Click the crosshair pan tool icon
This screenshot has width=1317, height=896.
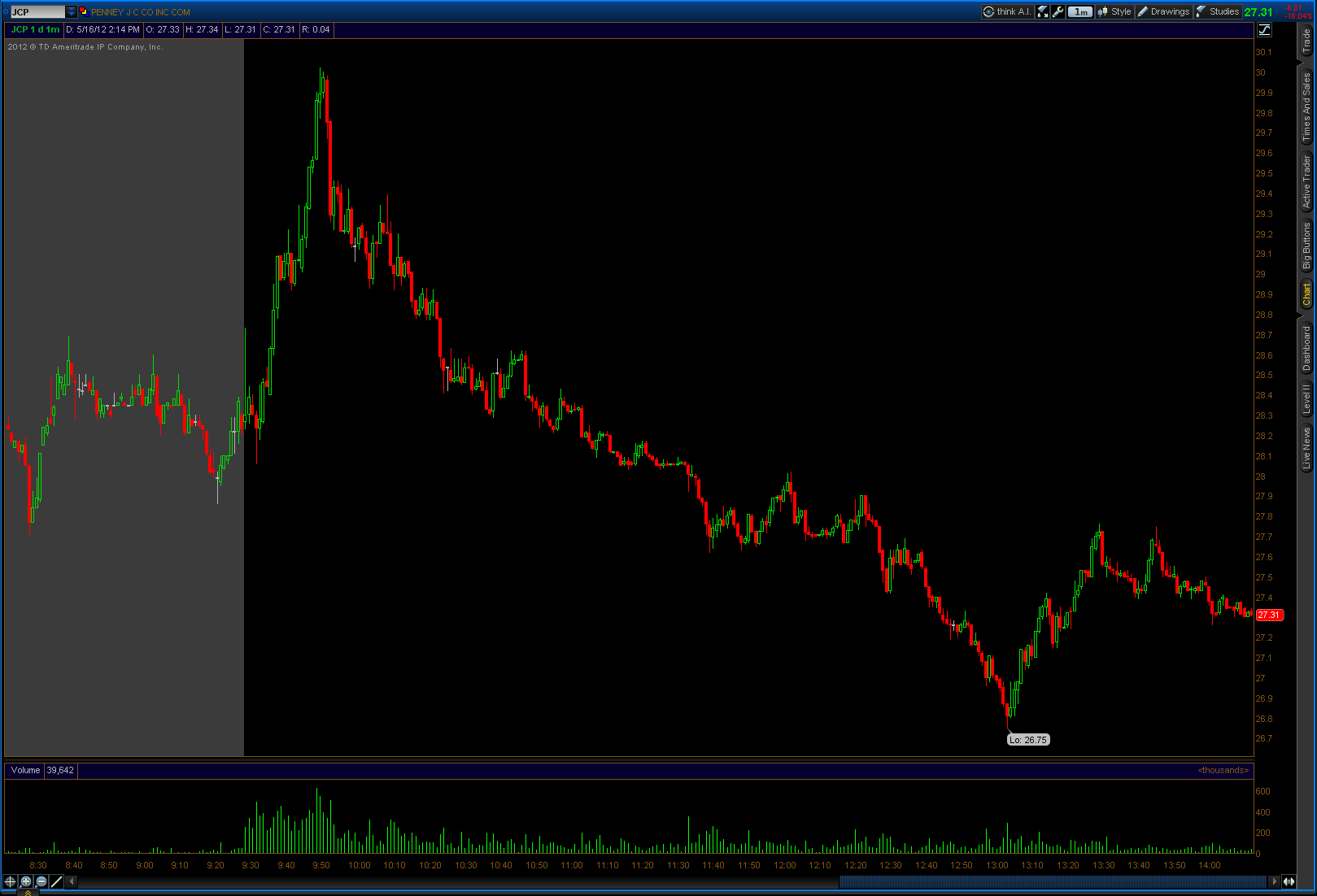[10, 881]
